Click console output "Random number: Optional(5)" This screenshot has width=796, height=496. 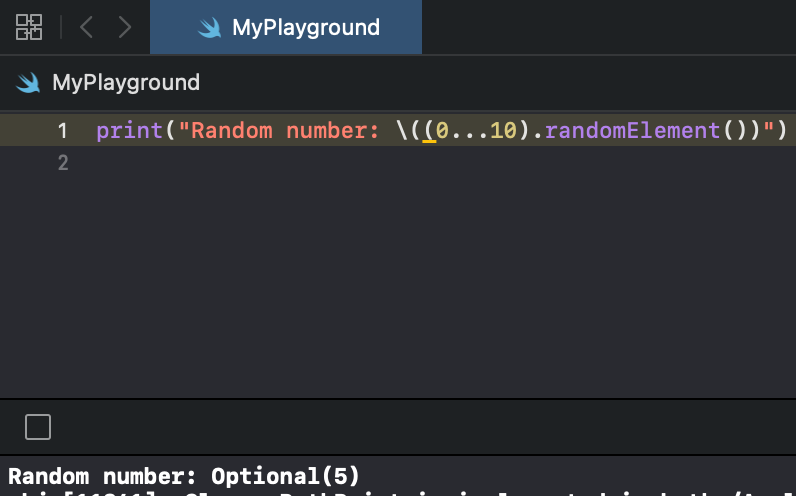[184, 476]
